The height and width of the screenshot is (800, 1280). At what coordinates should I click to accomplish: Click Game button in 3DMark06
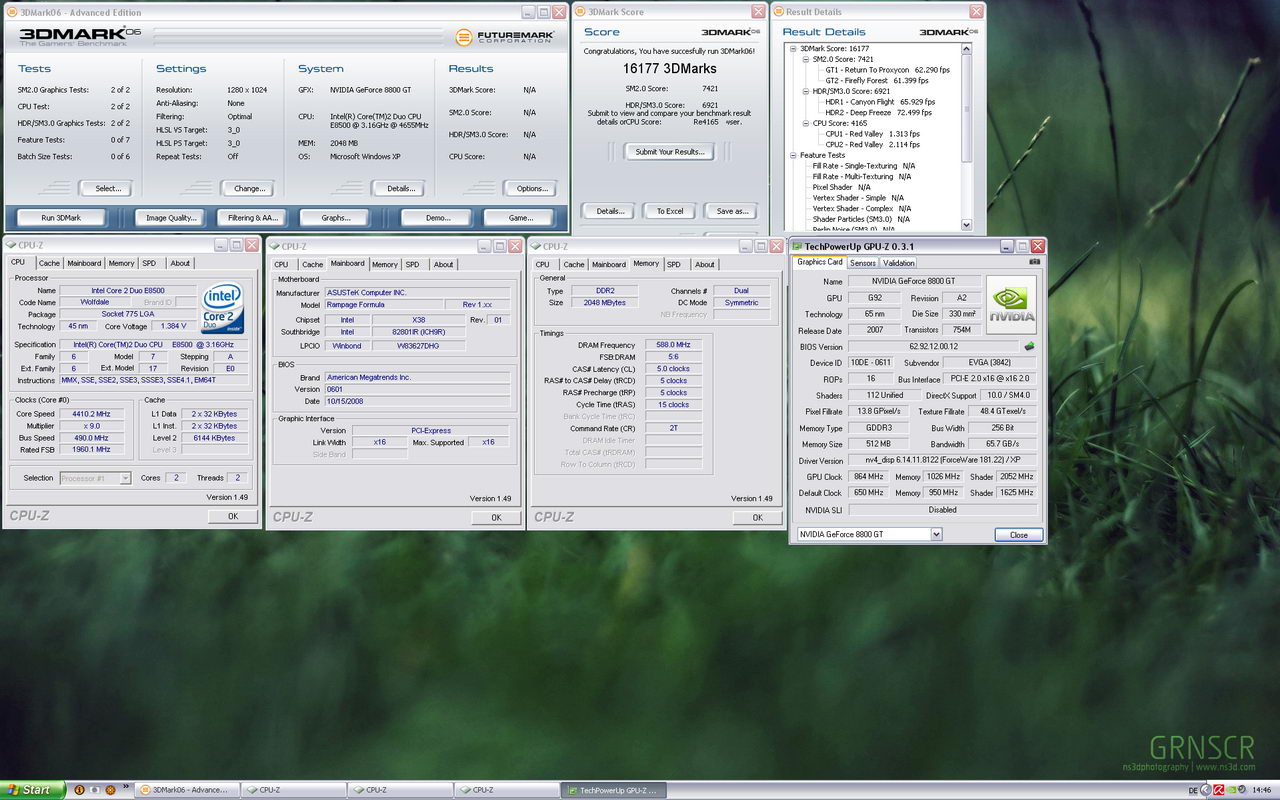pos(518,217)
